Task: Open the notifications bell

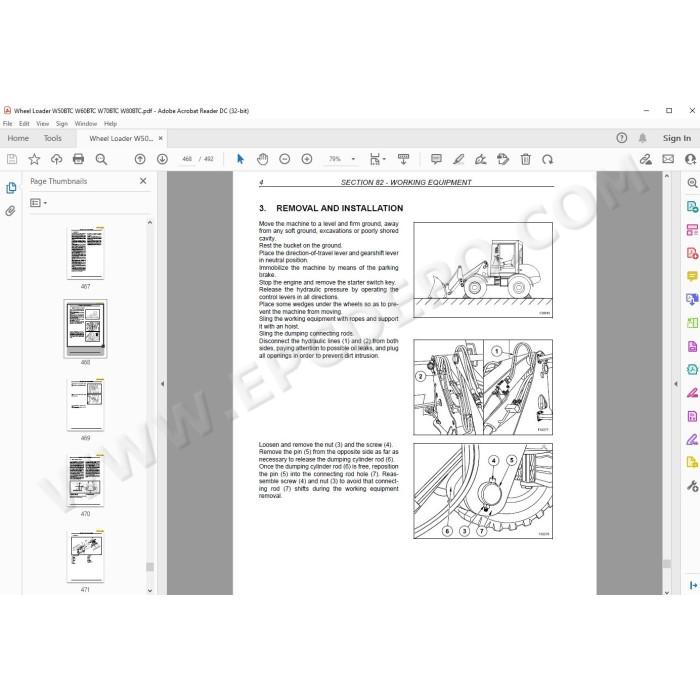Action: click(x=642, y=138)
